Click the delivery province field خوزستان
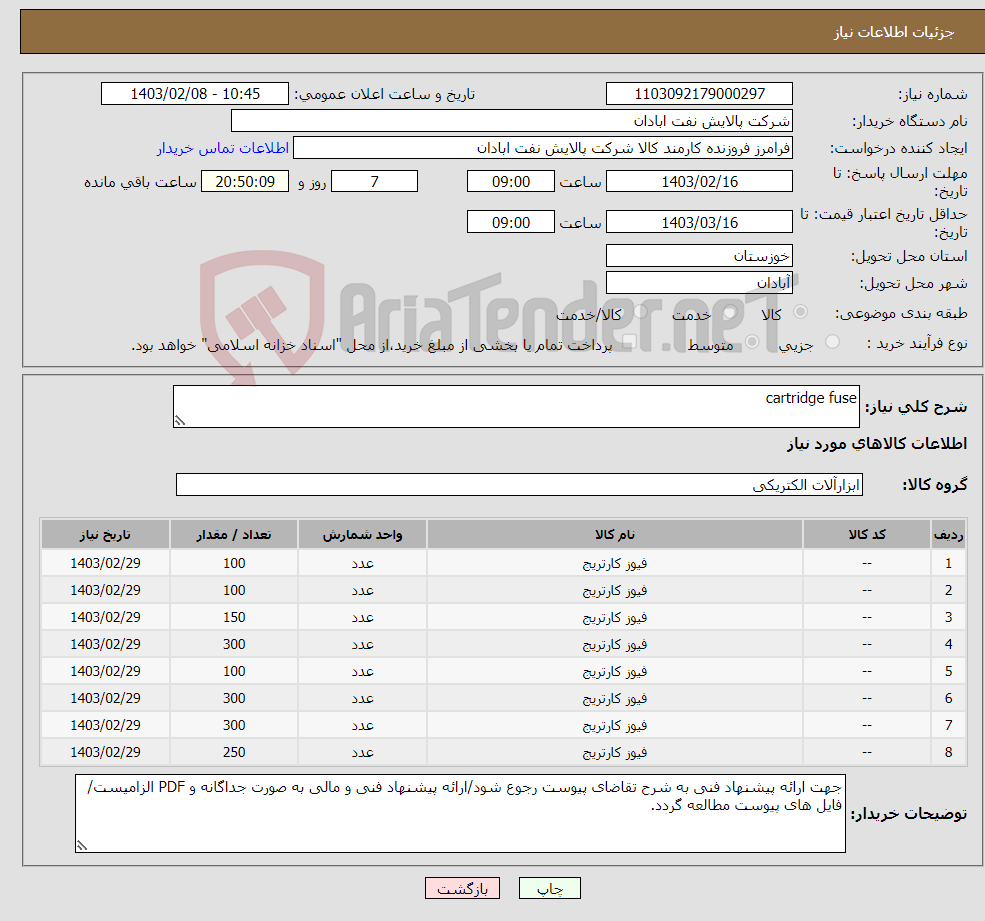The image size is (985, 921). point(699,256)
